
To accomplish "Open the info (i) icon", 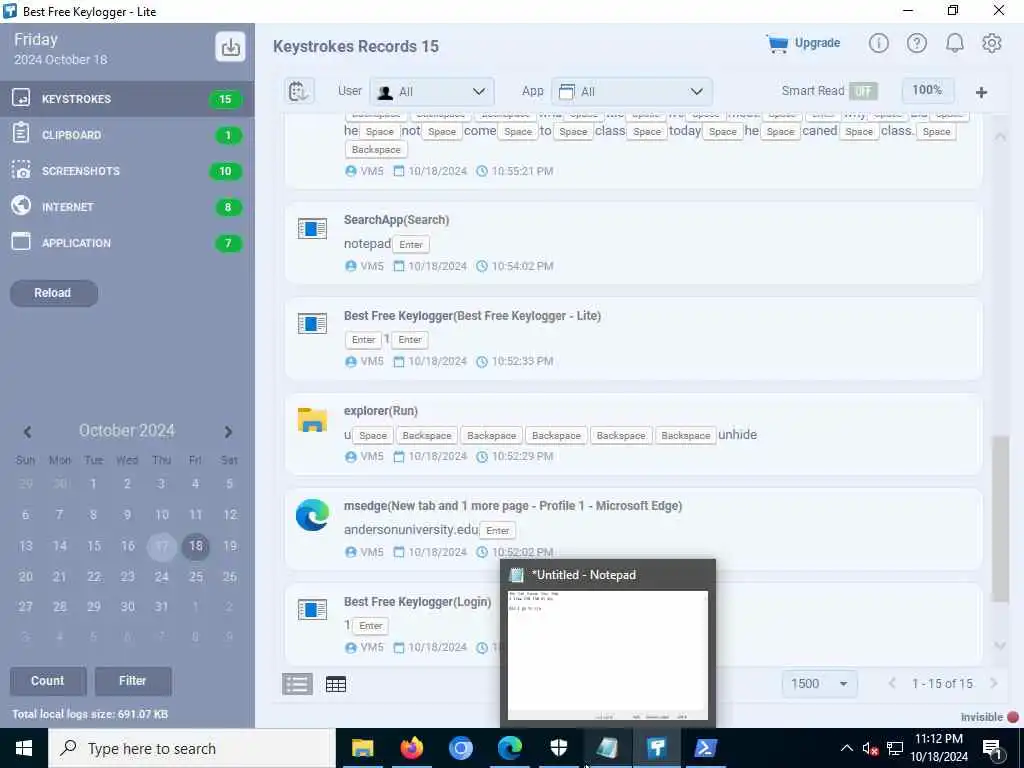I will point(878,43).
